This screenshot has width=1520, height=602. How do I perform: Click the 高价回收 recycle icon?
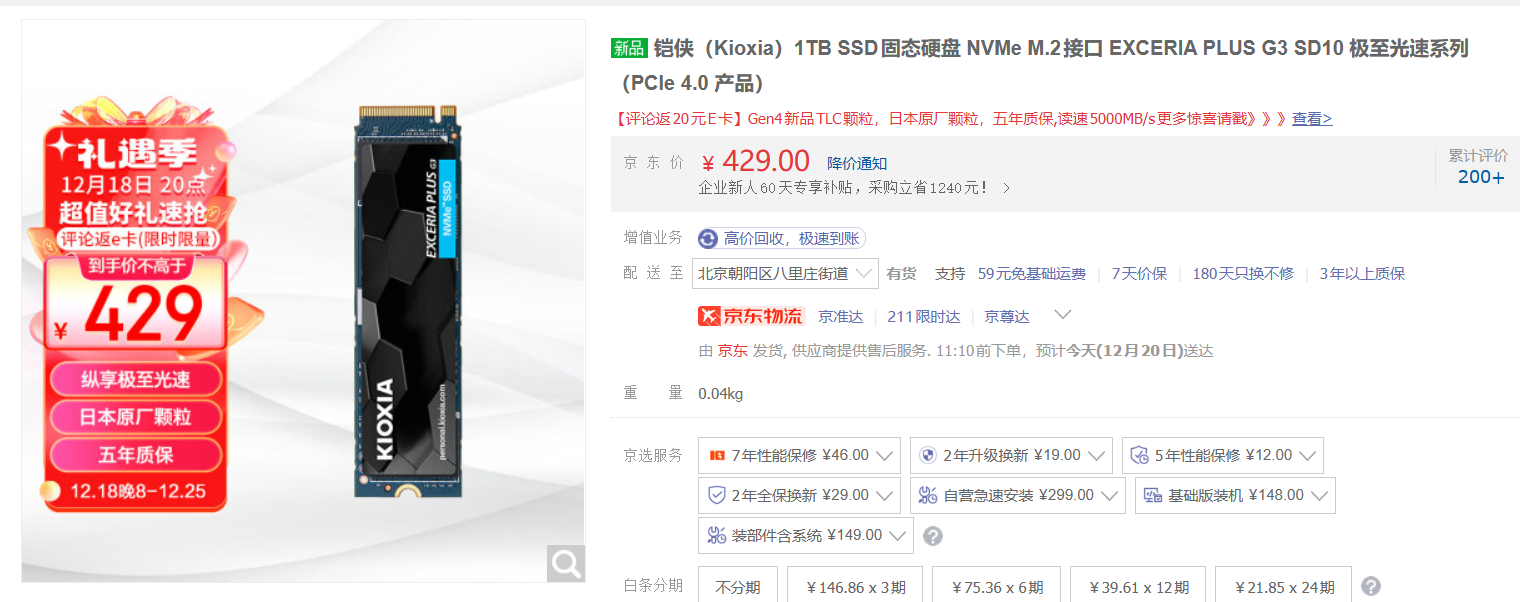708,238
